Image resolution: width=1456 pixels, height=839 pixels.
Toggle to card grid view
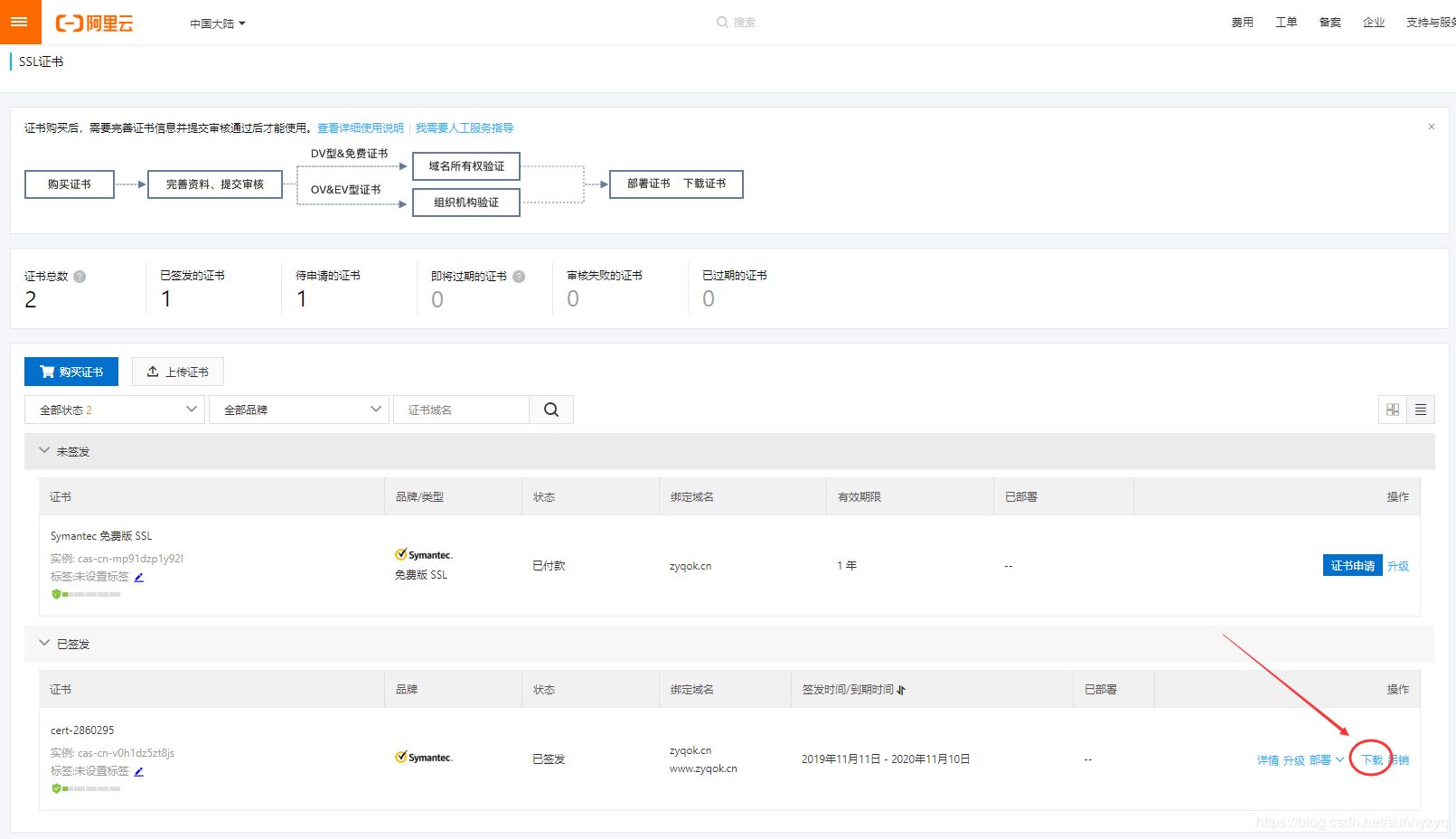[1392, 409]
